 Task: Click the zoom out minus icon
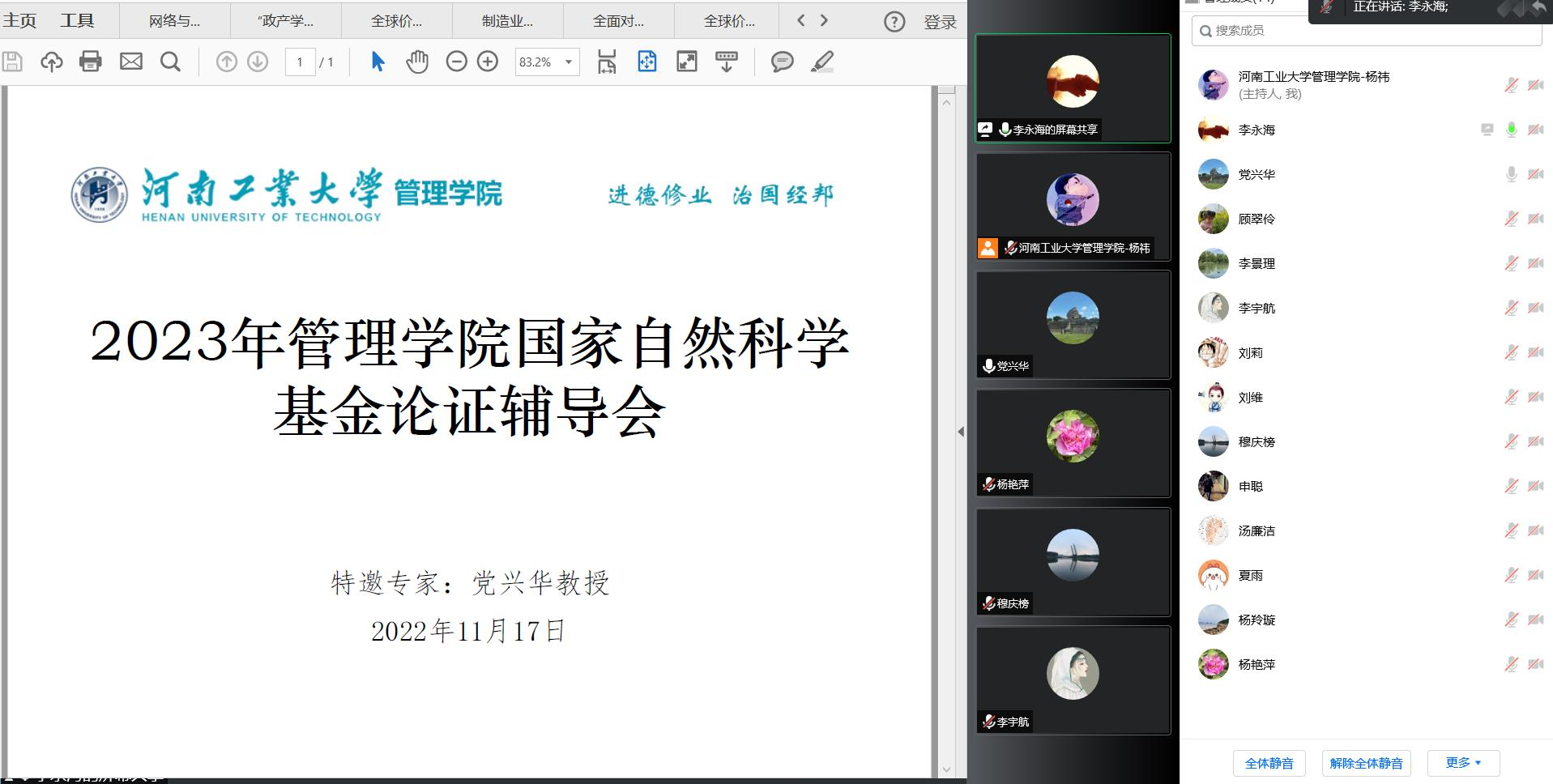tap(457, 62)
